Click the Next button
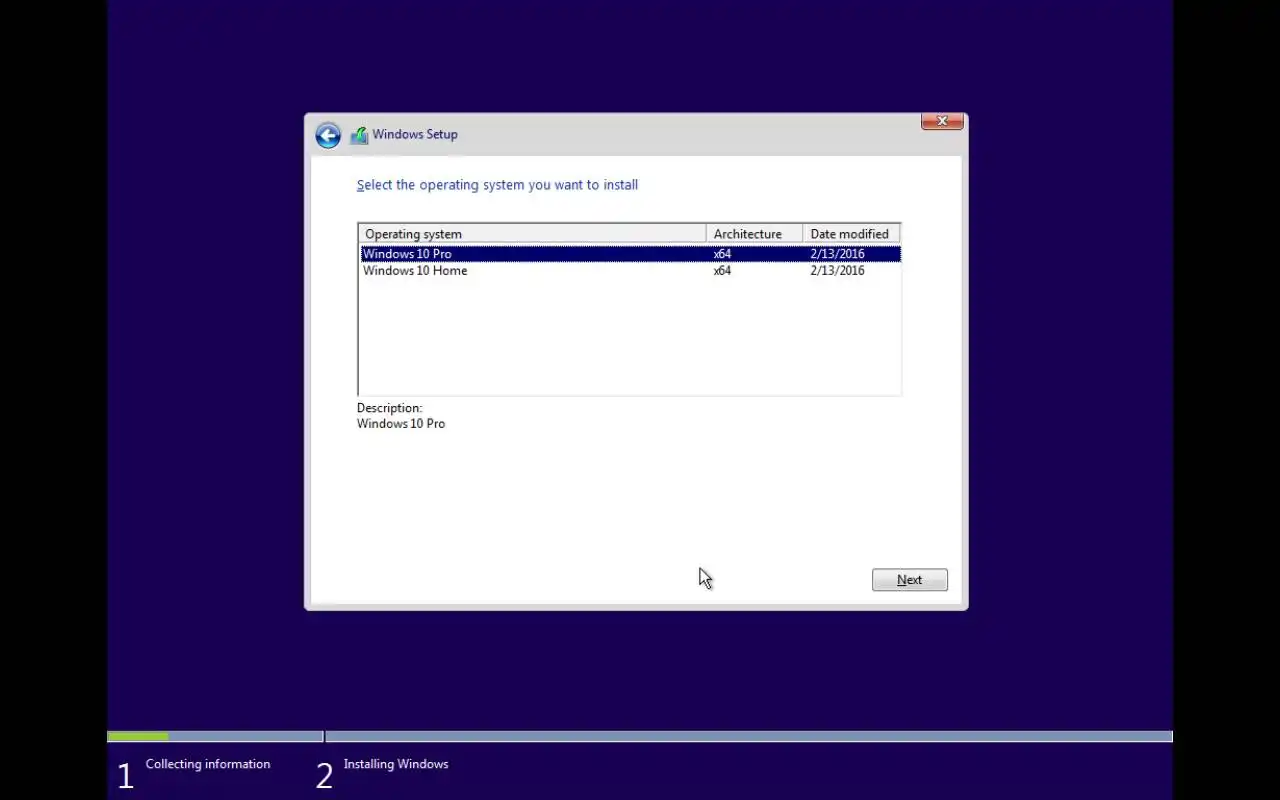The image size is (1280, 800). coord(909,580)
